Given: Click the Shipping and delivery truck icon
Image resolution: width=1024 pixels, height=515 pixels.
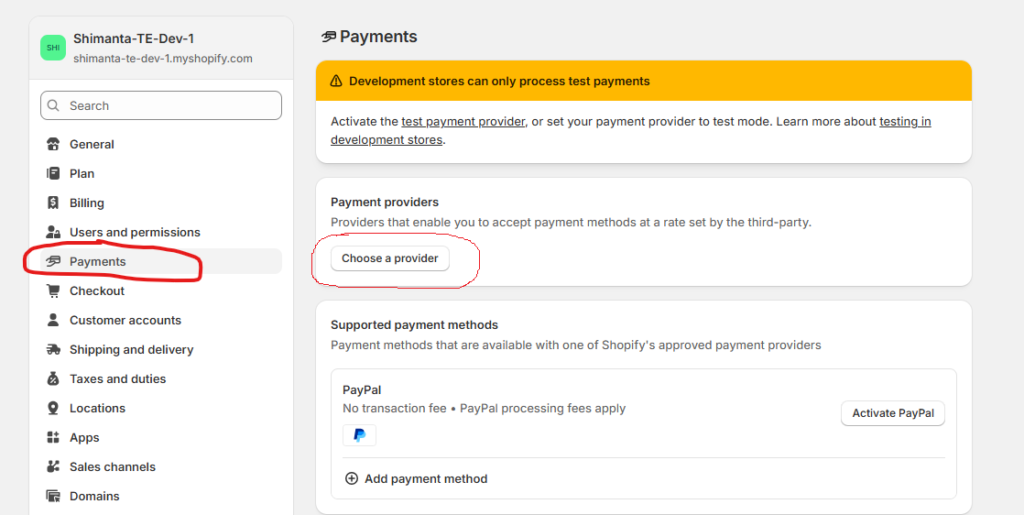Looking at the screenshot, I should (53, 350).
